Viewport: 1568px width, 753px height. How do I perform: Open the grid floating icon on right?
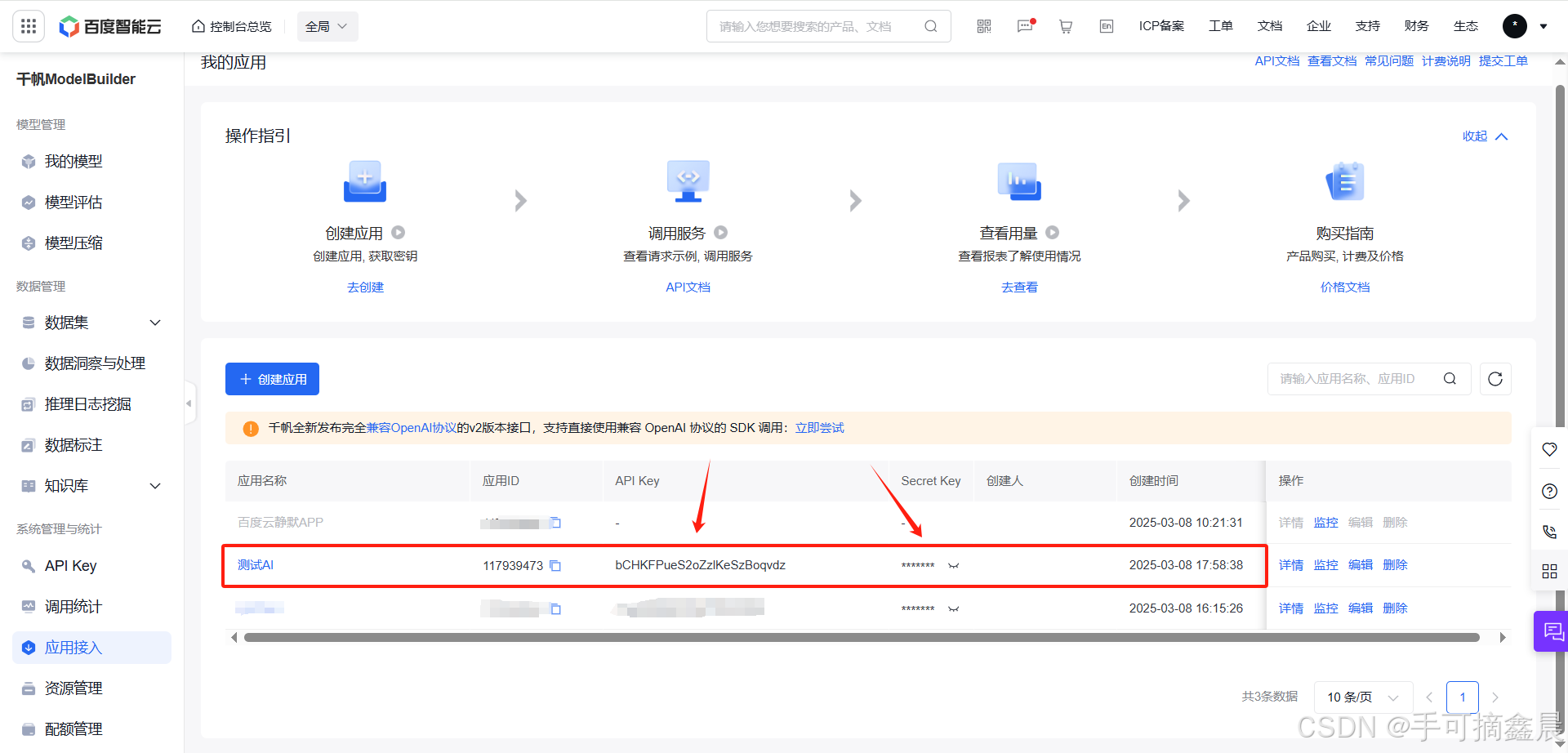[x=1549, y=571]
